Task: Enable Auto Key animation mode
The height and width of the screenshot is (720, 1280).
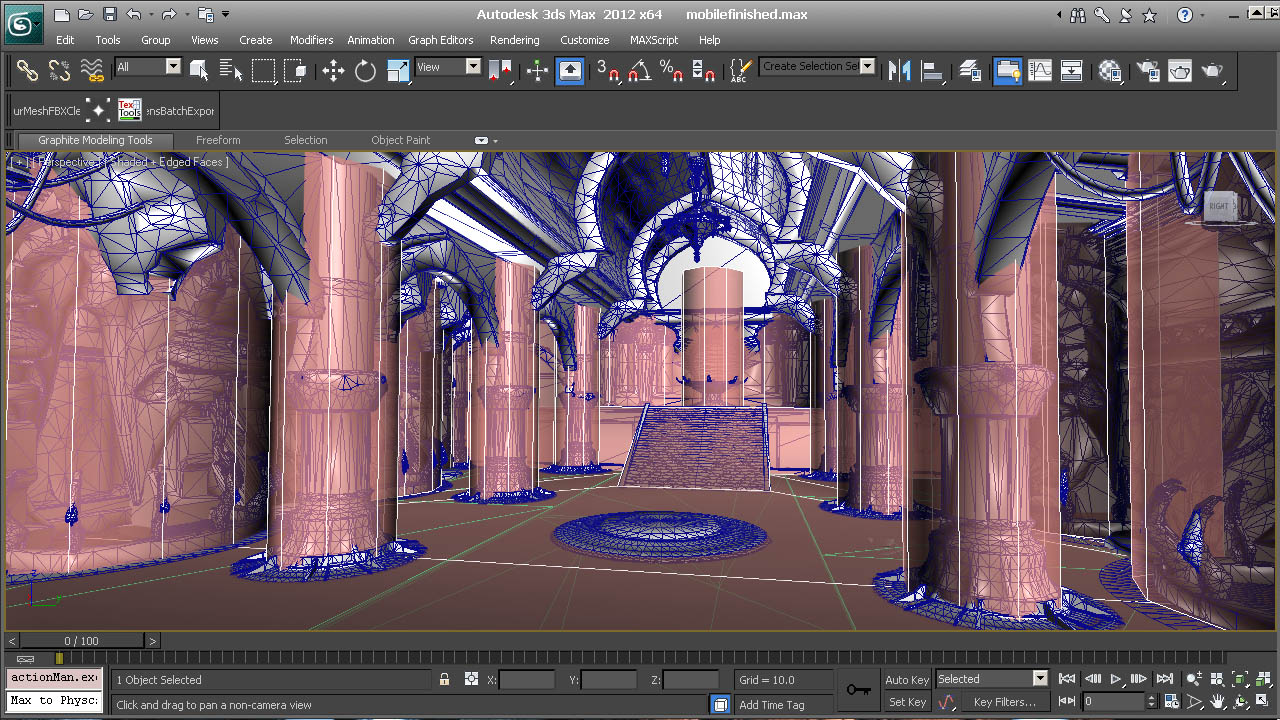Action: click(907, 680)
